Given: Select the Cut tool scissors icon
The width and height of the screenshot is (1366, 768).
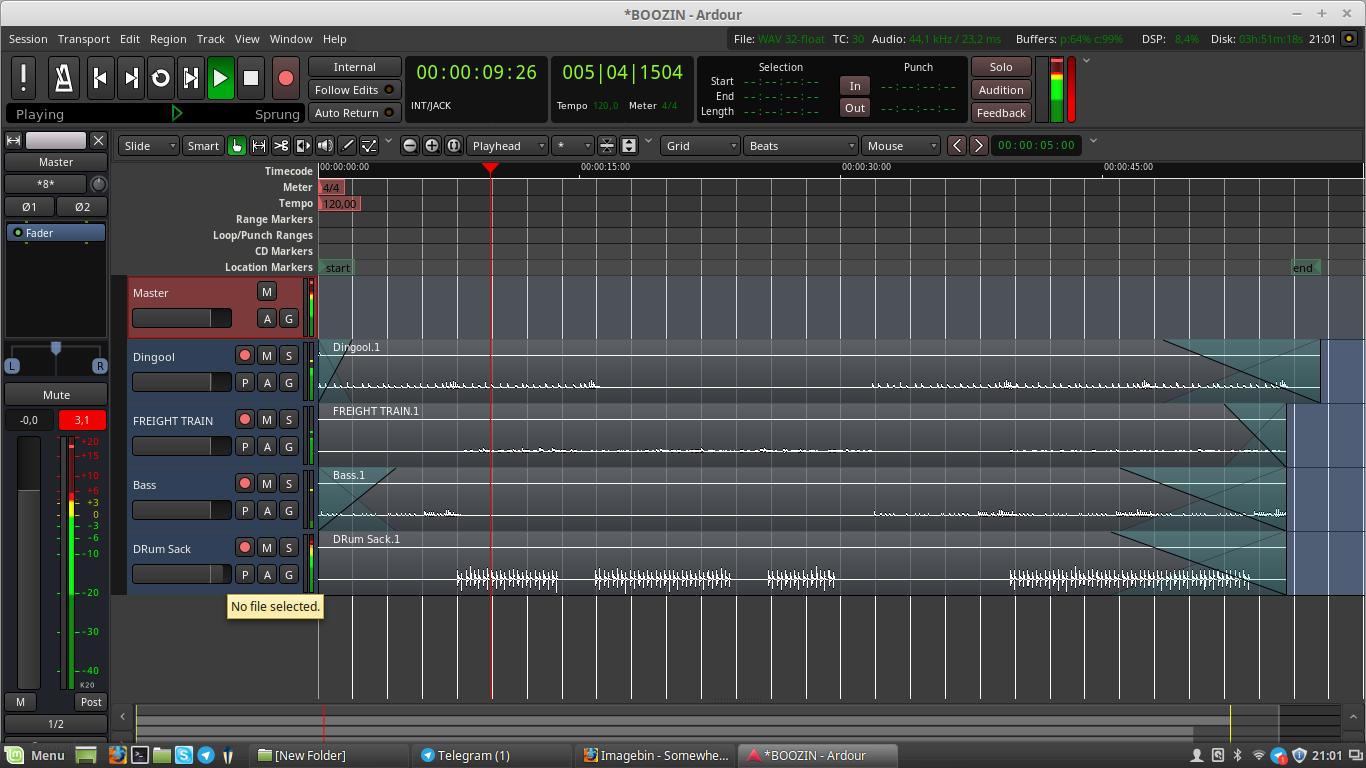Looking at the screenshot, I should point(281,146).
